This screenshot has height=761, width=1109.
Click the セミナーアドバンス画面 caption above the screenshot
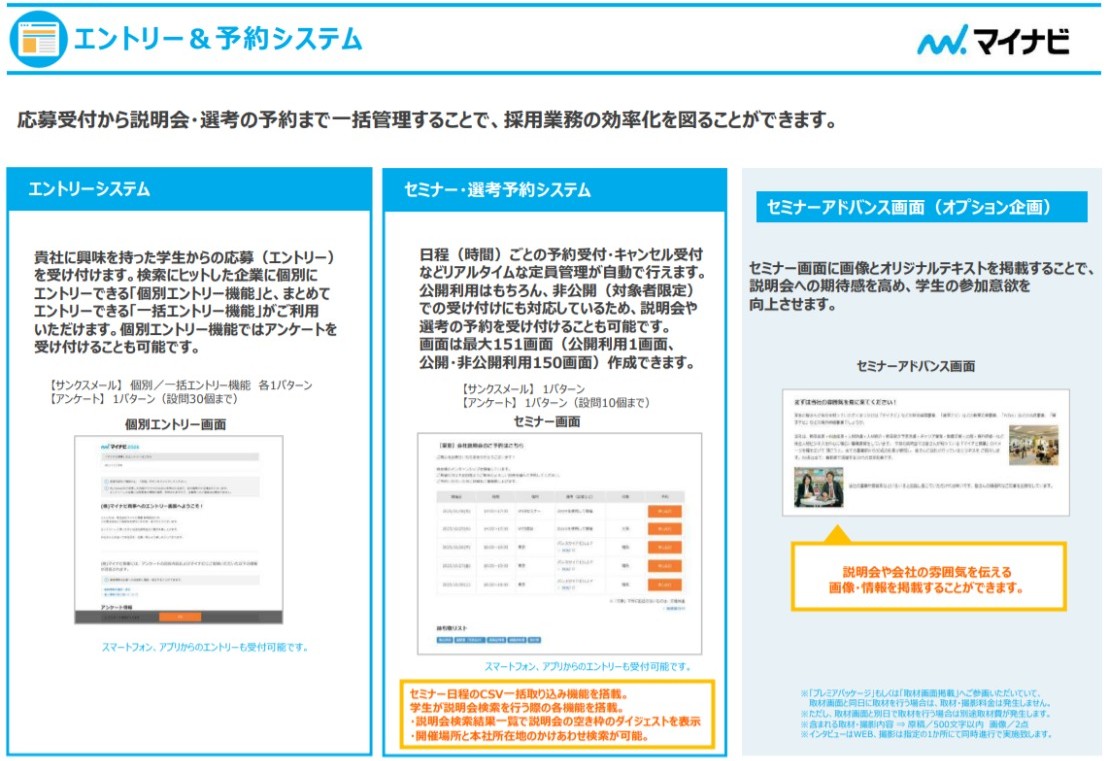pos(916,366)
